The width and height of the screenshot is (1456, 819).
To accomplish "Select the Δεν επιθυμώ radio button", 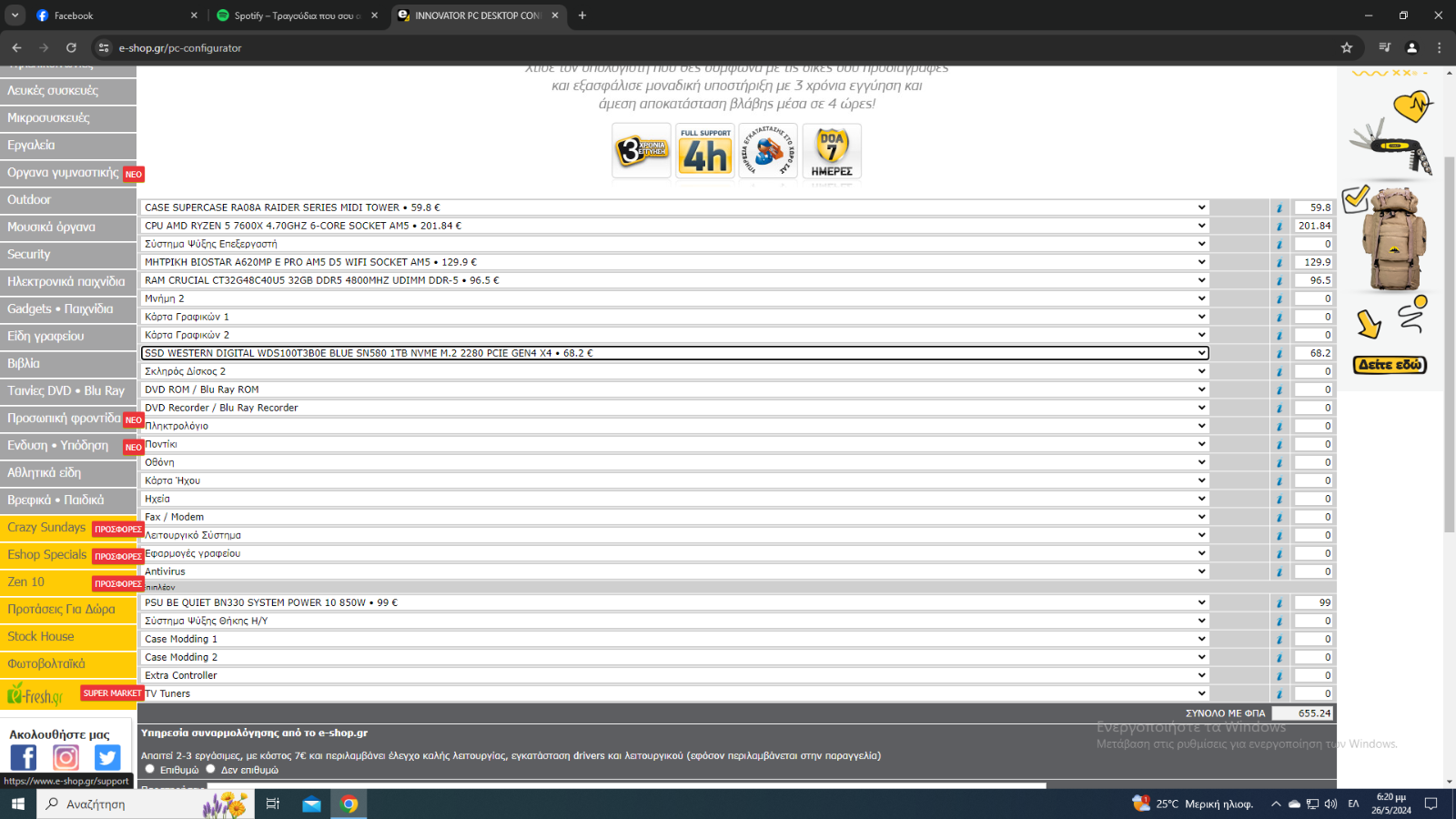I will pos(210,769).
